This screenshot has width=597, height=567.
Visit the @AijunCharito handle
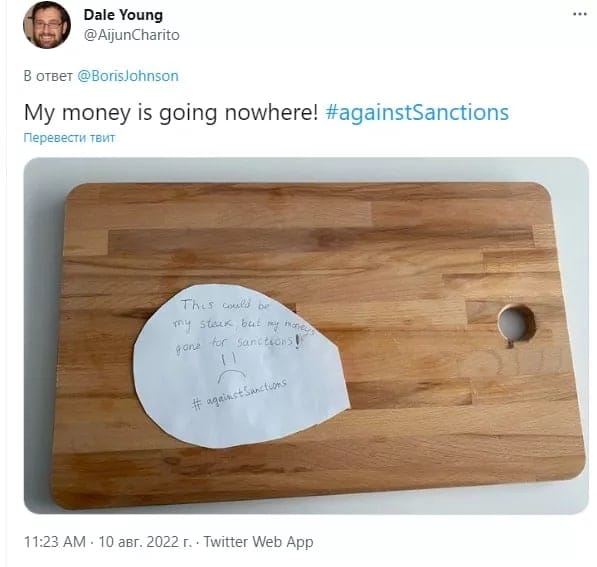[x=131, y=35]
